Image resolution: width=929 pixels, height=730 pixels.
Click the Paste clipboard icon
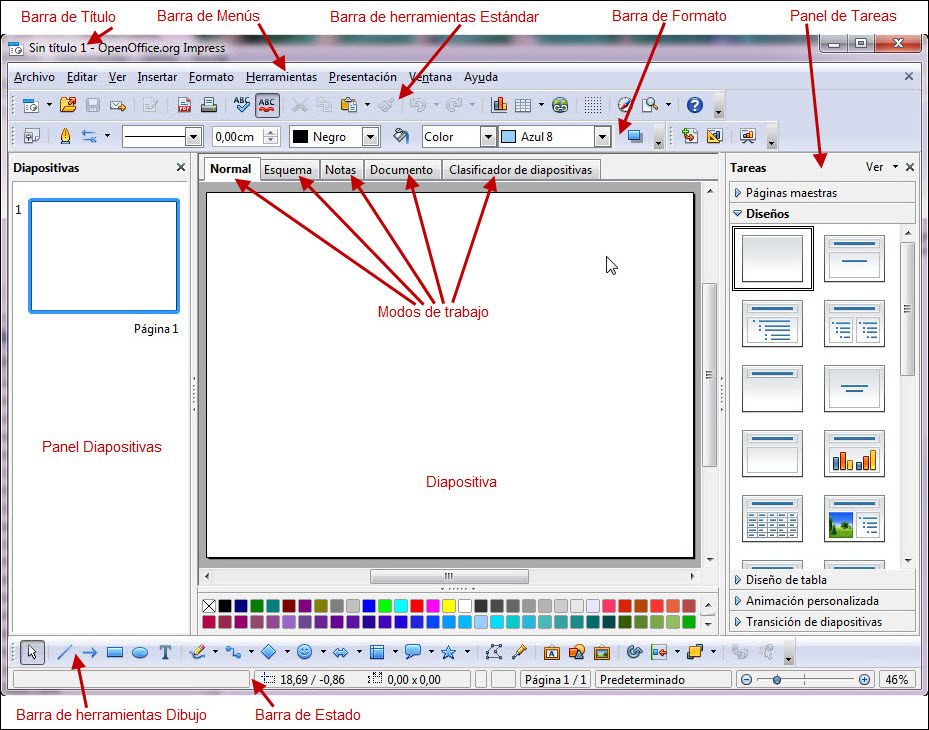348,105
